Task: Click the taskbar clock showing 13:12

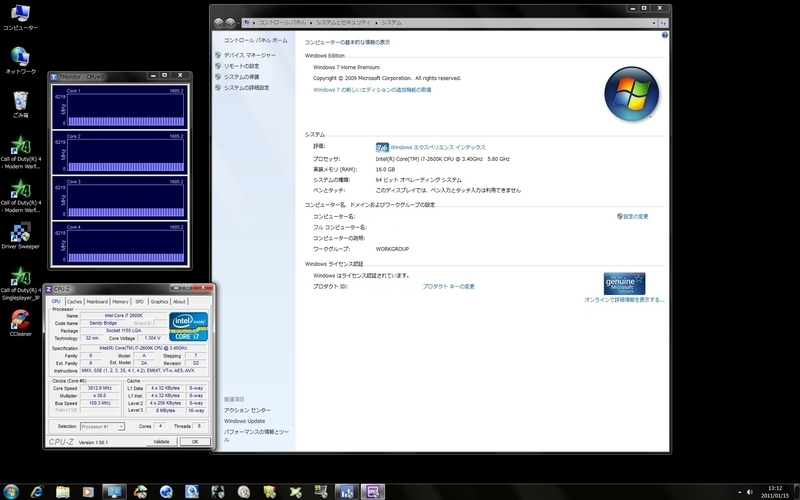Action: 774,492
